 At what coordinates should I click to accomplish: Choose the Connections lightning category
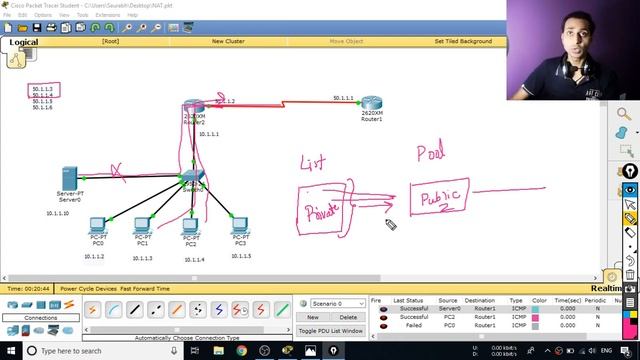[x=69, y=304]
